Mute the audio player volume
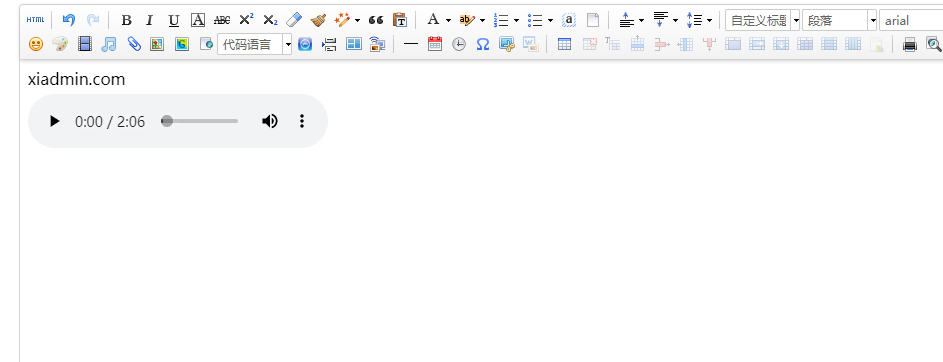This screenshot has width=943, height=362. 269,121
